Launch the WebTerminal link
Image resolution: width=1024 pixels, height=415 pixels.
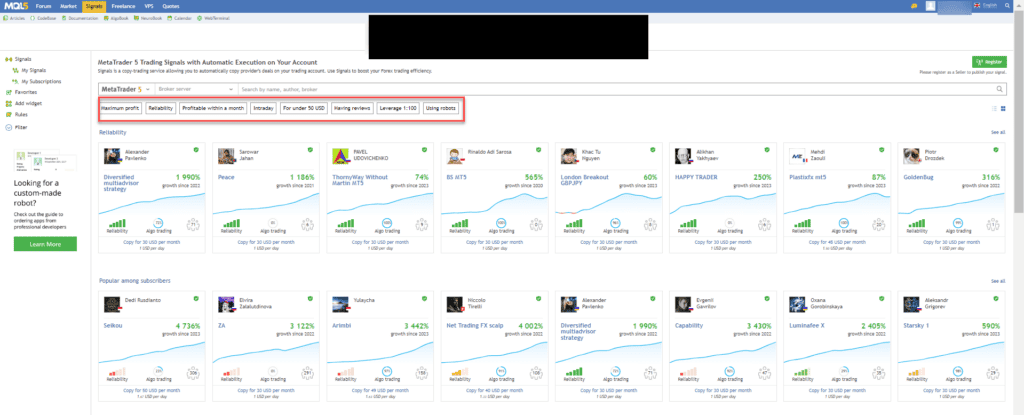coord(212,18)
